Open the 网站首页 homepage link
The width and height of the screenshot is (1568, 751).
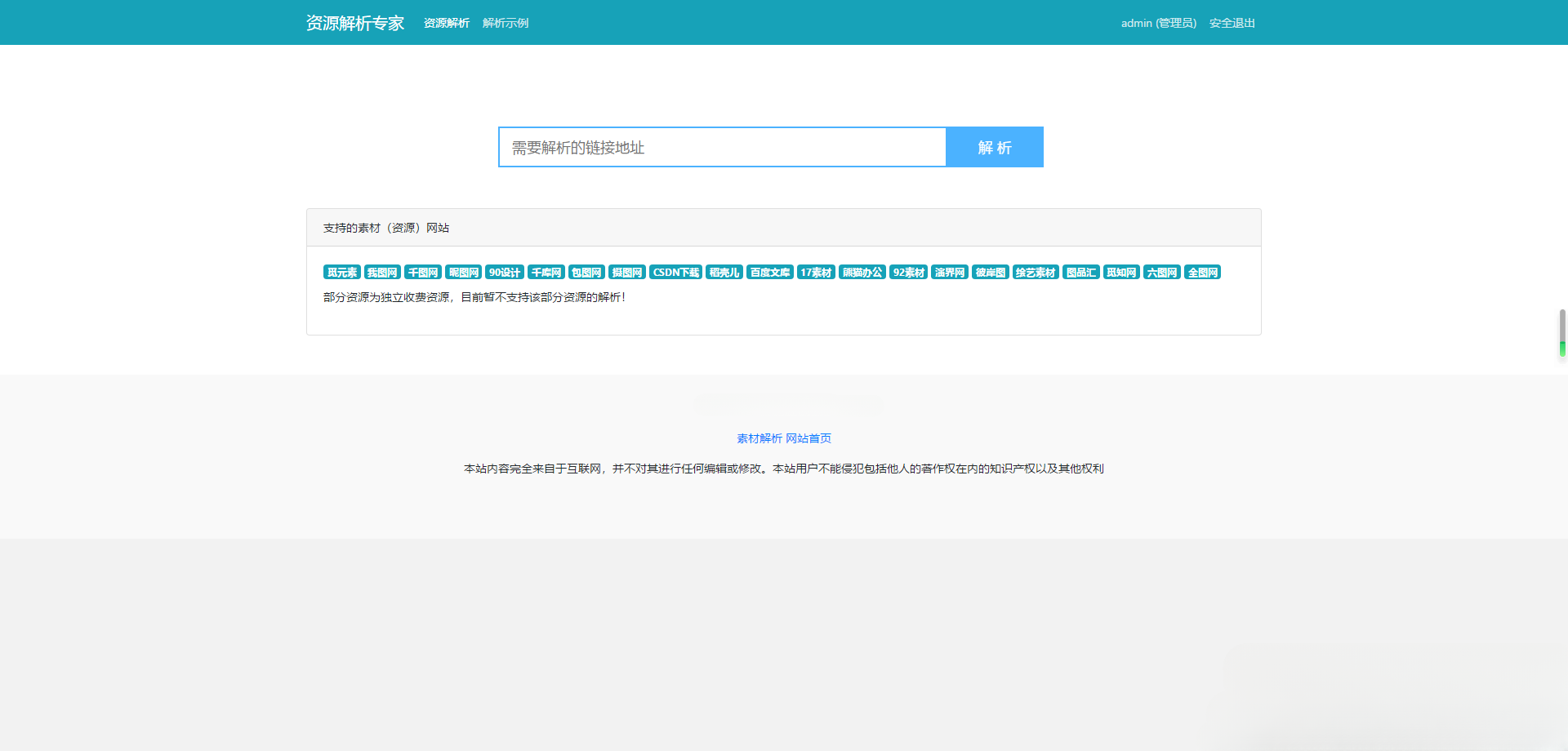pos(808,438)
